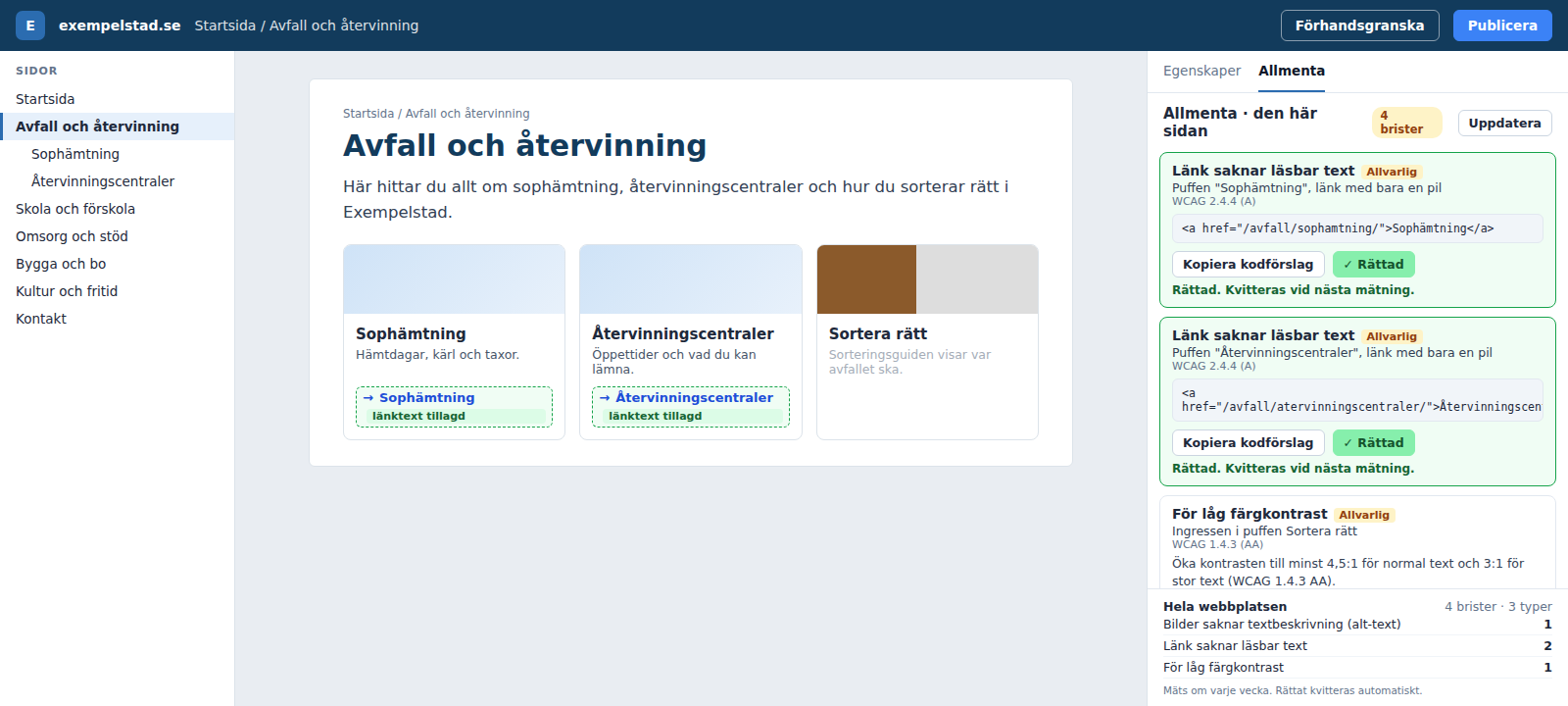1568x706 pixels.
Task: Go to Skola och förskola page
Action: coord(117,209)
